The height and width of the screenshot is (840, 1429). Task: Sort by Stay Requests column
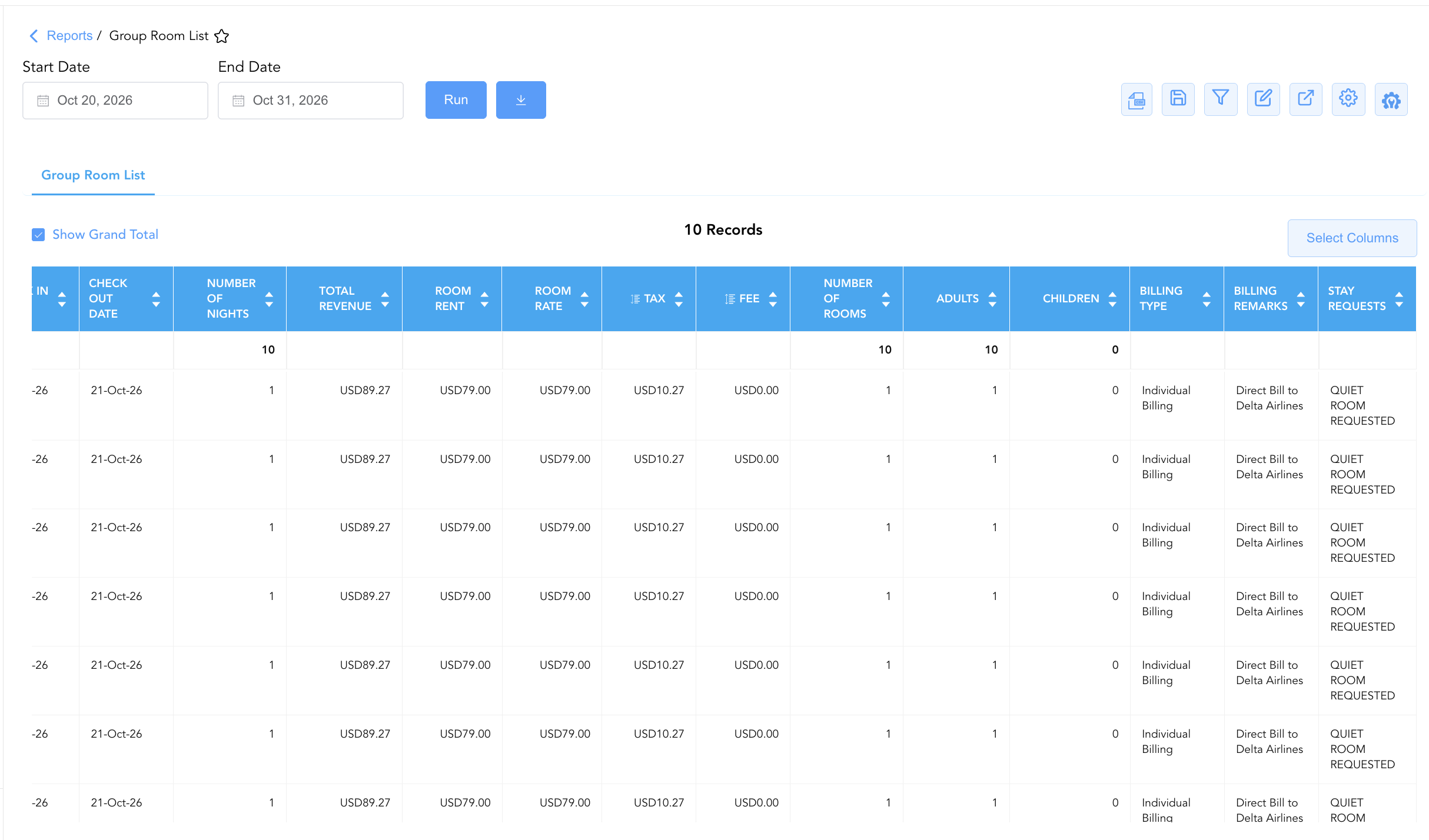[1399, 299]
